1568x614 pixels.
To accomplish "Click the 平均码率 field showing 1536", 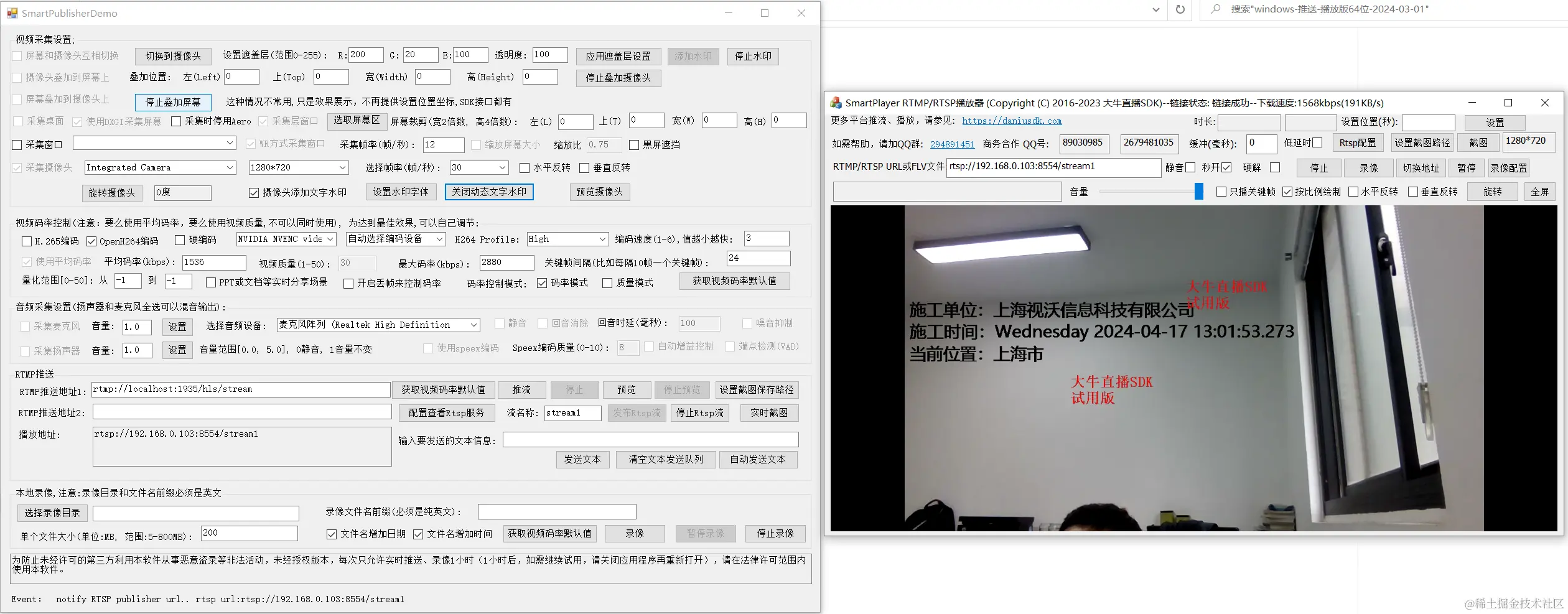I will pyautogui.click(x=214, y=263).
